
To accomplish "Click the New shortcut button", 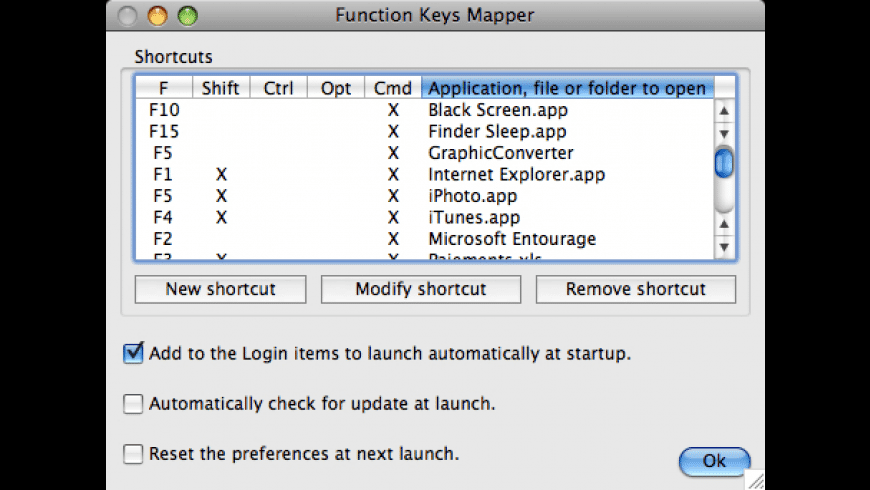I will point(220,290).
